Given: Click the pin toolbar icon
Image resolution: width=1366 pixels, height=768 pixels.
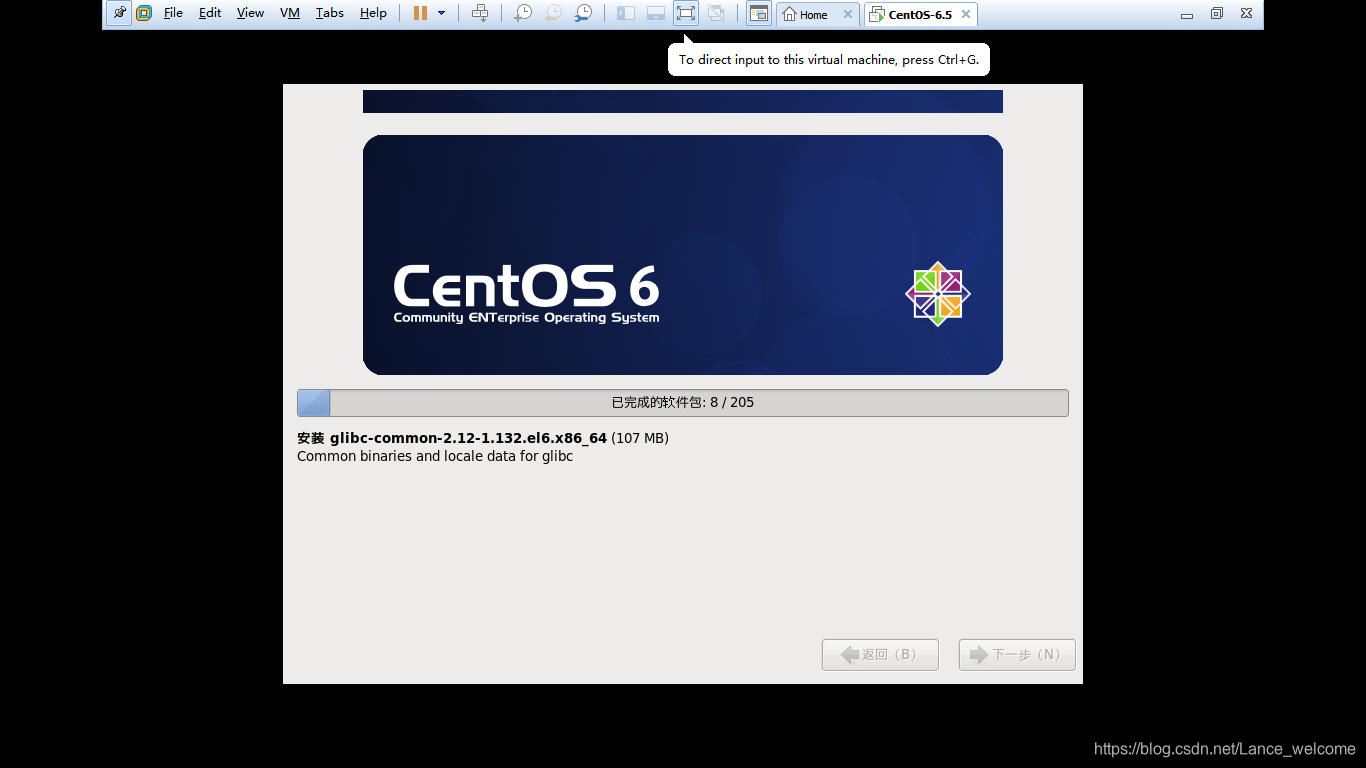Looking at the screenshot, I should [x=119, y=14].
